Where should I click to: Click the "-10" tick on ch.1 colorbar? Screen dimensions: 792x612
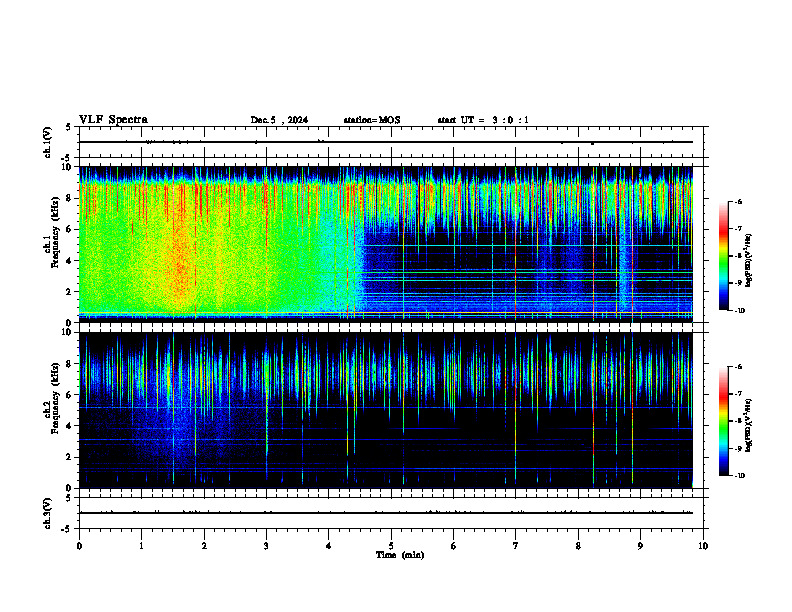tap(739, 310)
